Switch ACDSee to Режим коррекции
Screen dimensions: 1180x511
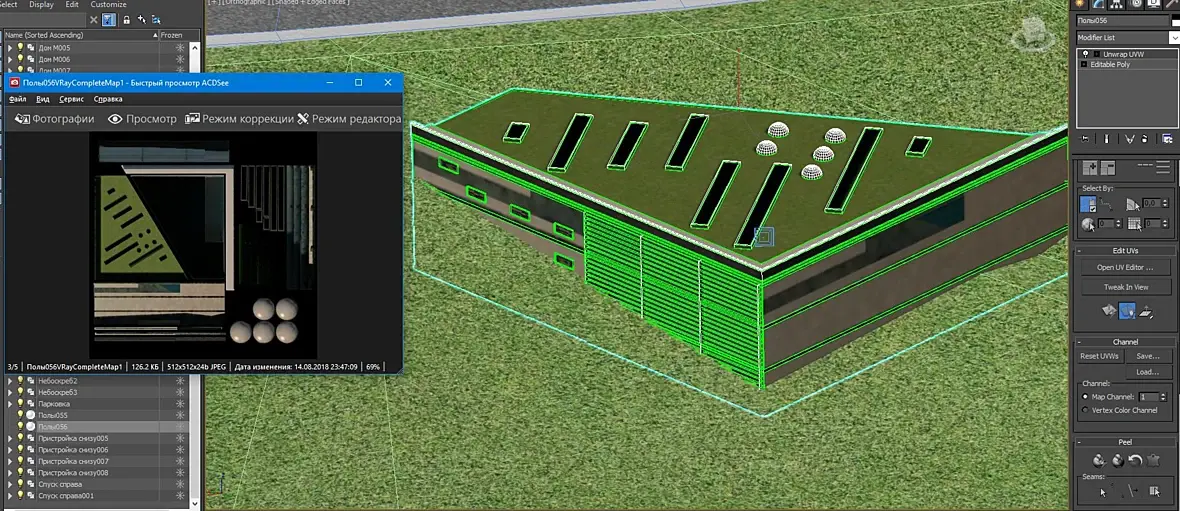click(239, 119)
